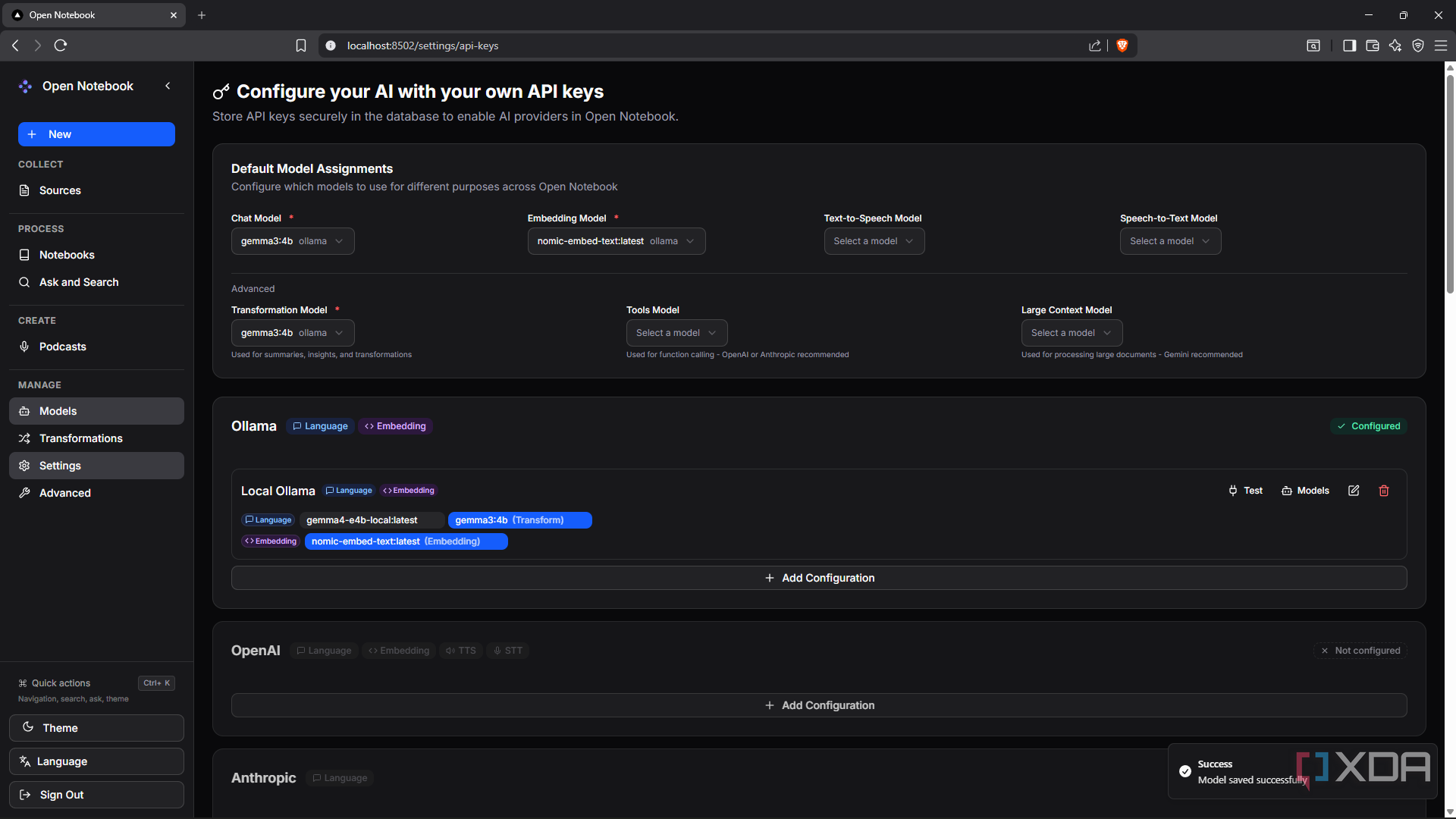The width and height of the screenshot is (1456, 819).
Task: Open the Brave Wallet icon
Action: (1372, 45)
